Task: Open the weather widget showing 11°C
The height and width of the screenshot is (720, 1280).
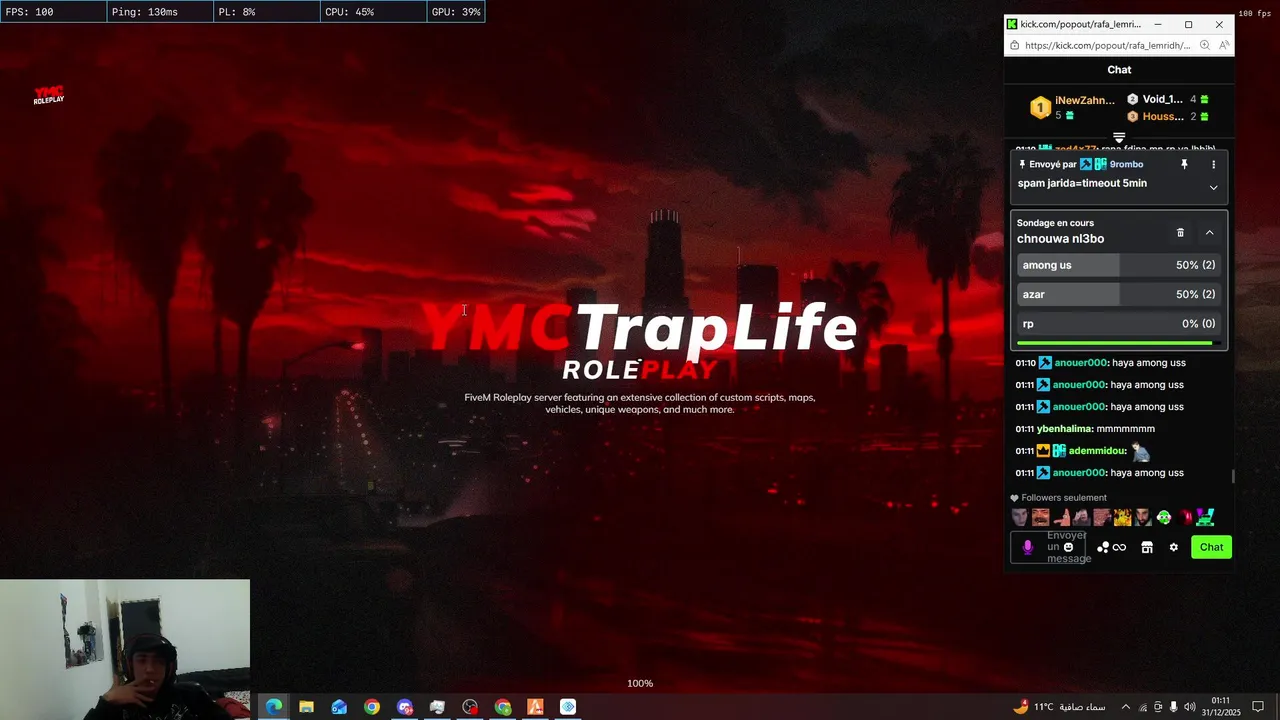Action: 1059,707
